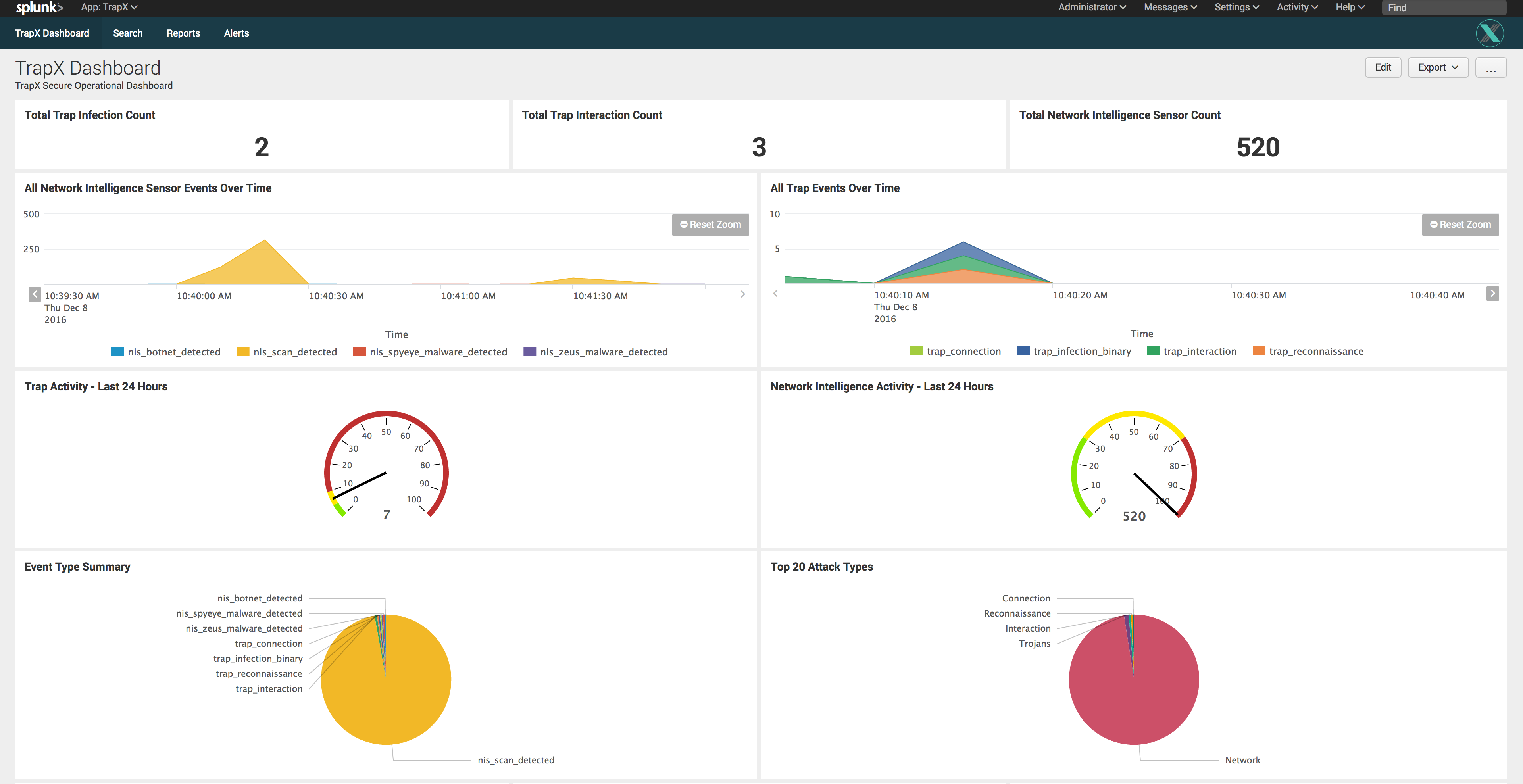Click the Top 20 Attack Types title
This screenshot has width=1523, height=784.
pyautogui.click(x=821, y=567)
